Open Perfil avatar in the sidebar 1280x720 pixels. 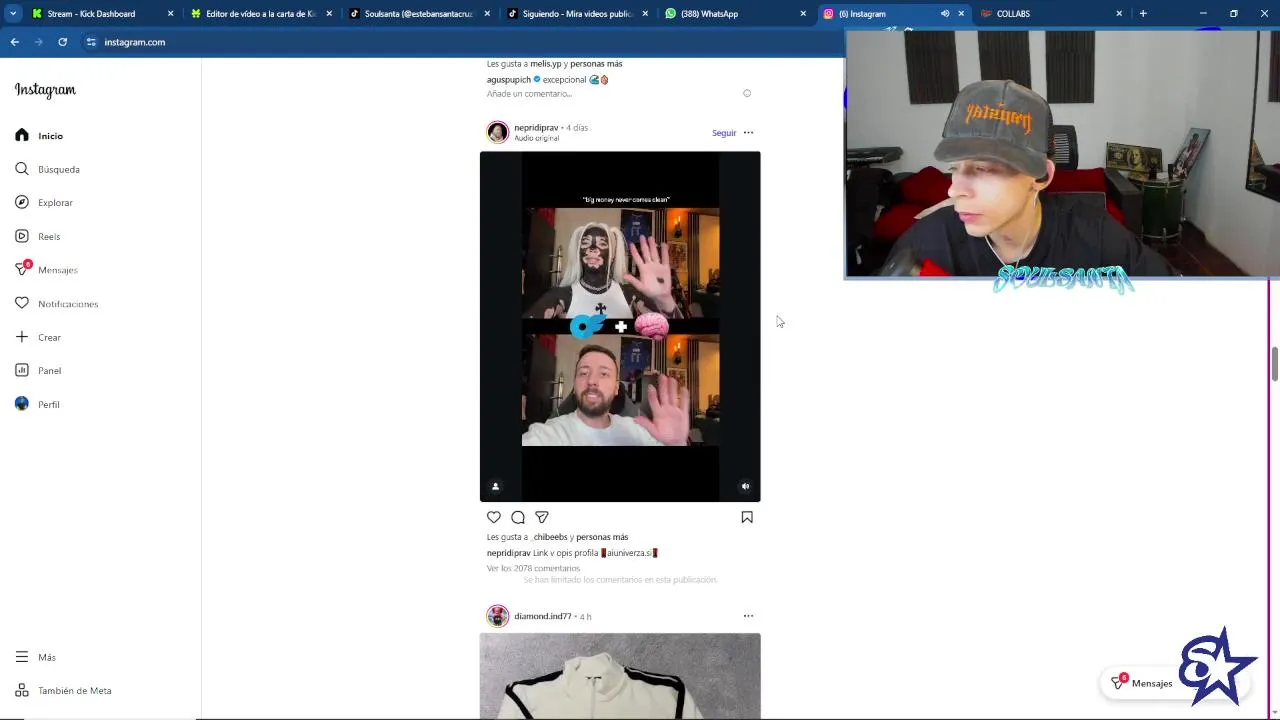pos(38,404)
